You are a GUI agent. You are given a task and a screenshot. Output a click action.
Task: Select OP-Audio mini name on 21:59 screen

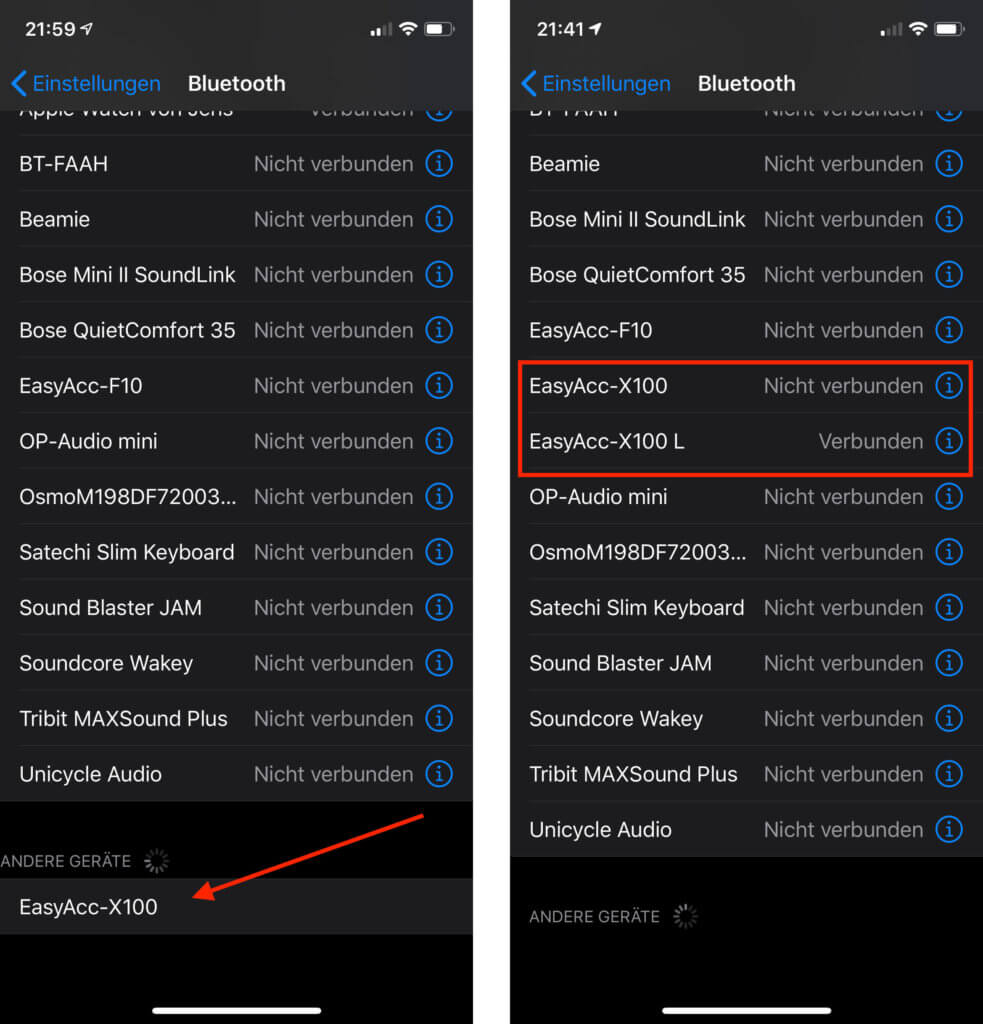(x=88, y=441)
